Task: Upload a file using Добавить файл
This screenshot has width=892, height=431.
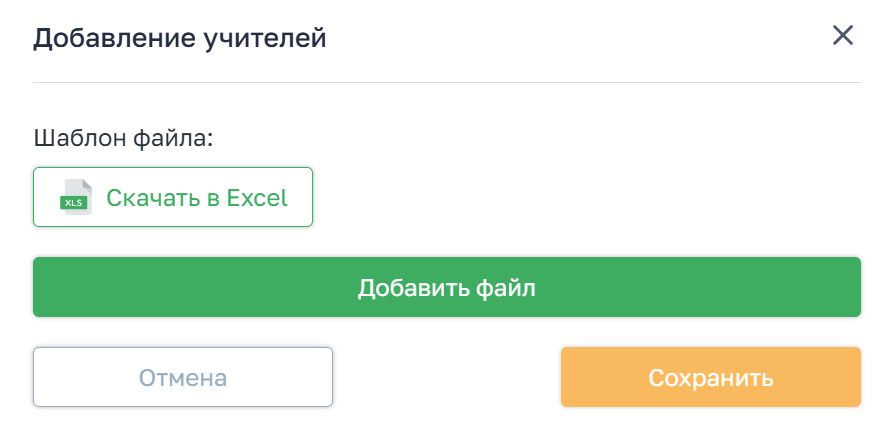Action: click(x=447, y=288)
